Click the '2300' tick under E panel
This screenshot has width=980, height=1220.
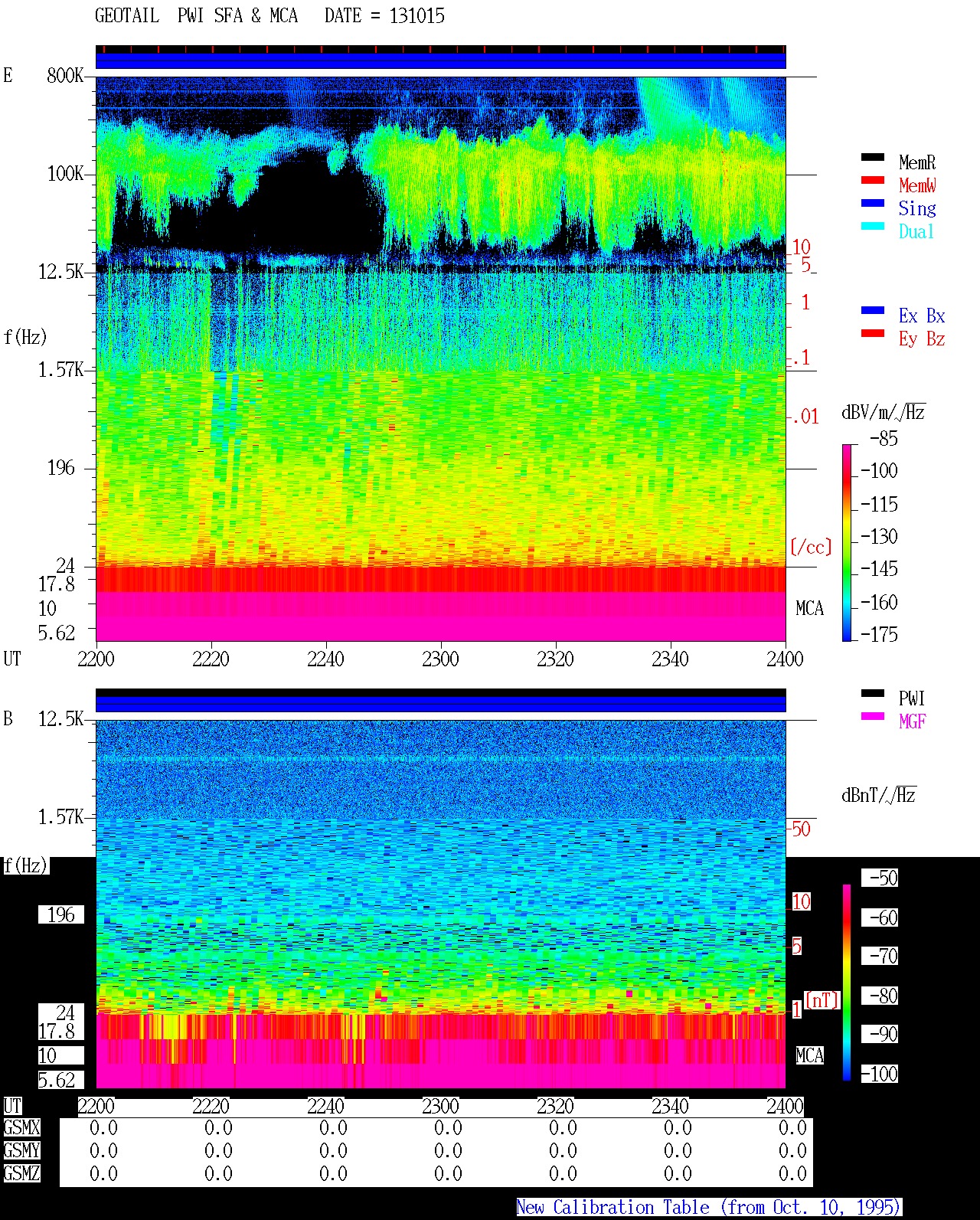pyautogui.click(x=440, y=659)
